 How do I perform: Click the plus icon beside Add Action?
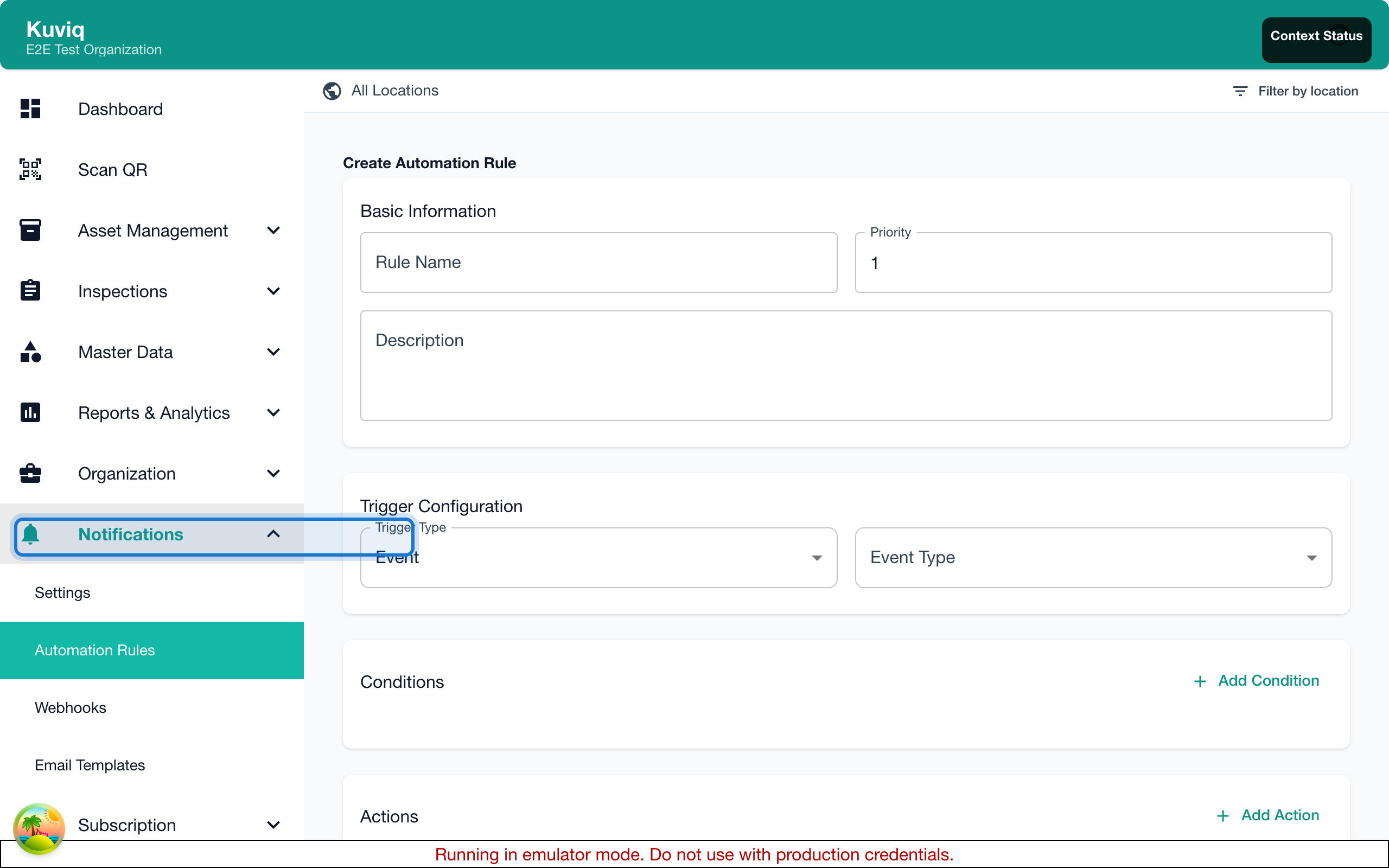[x=1222, y=816]
